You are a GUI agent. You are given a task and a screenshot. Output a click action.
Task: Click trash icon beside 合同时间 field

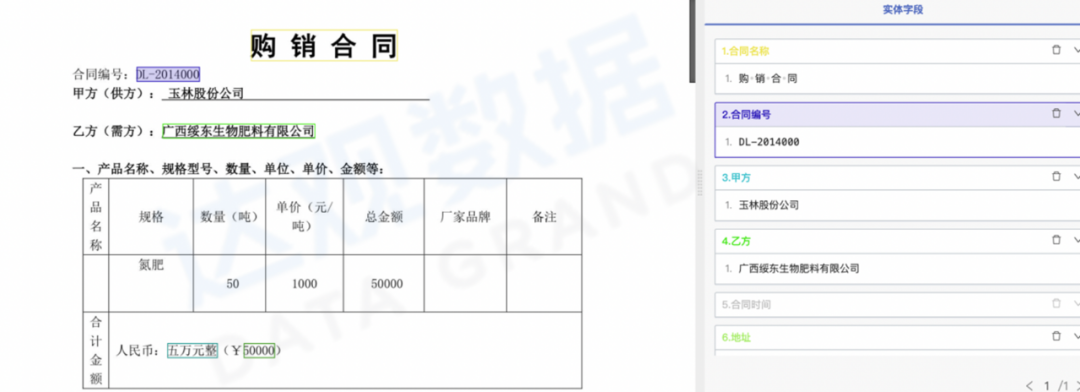tap(1056, 303)
